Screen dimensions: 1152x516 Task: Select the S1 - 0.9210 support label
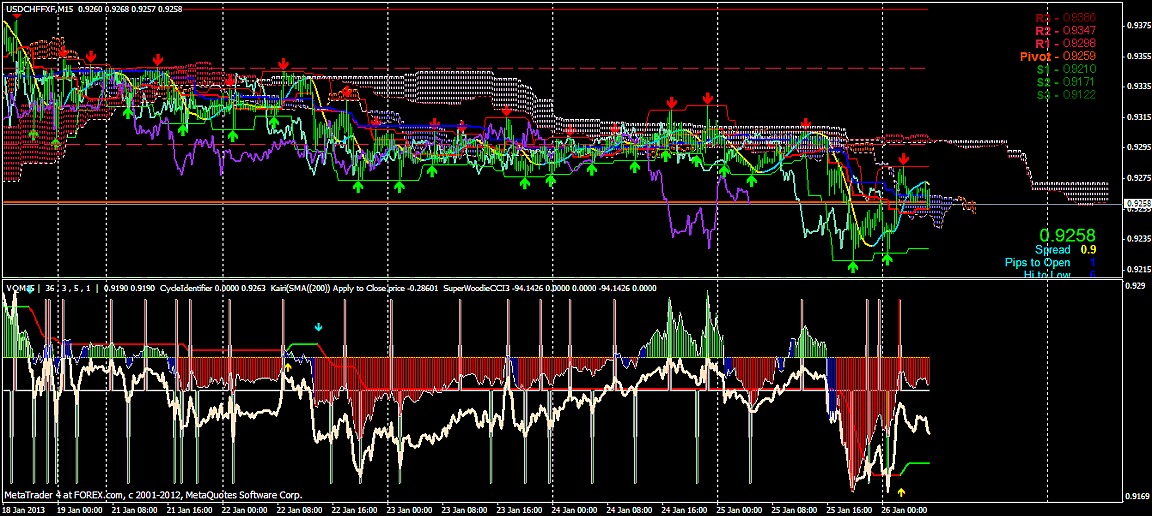1065,70
